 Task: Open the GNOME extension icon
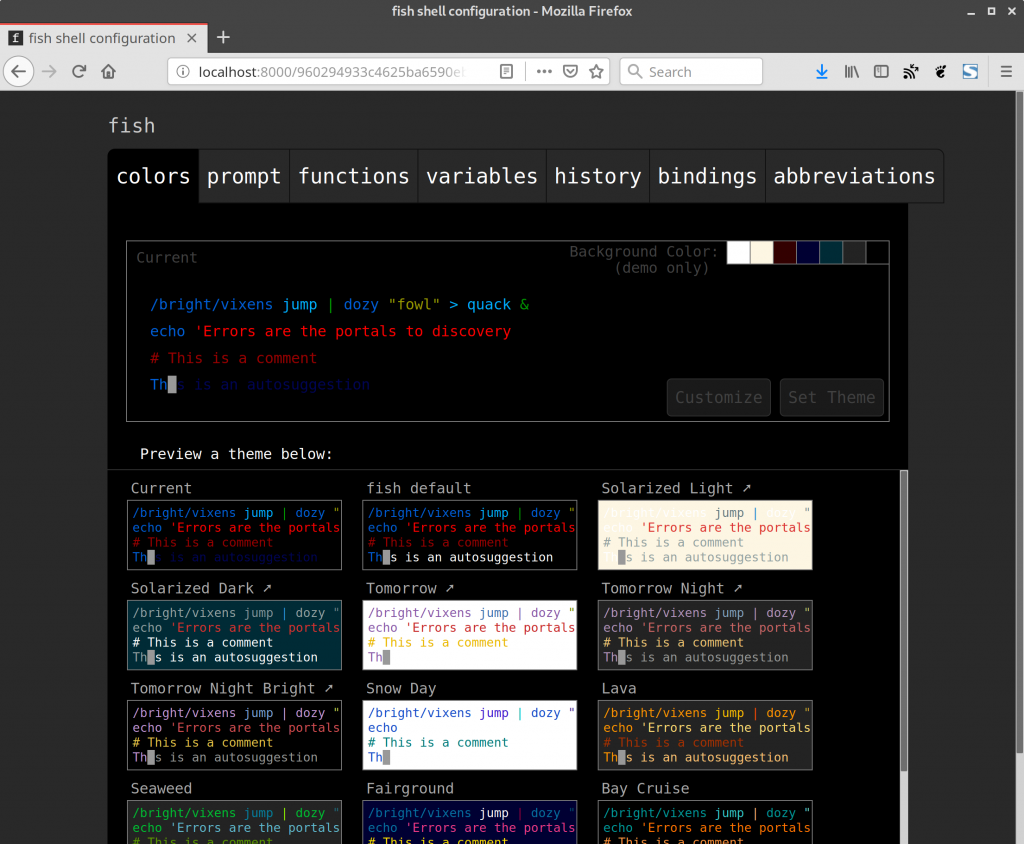[x=940, y=71]
